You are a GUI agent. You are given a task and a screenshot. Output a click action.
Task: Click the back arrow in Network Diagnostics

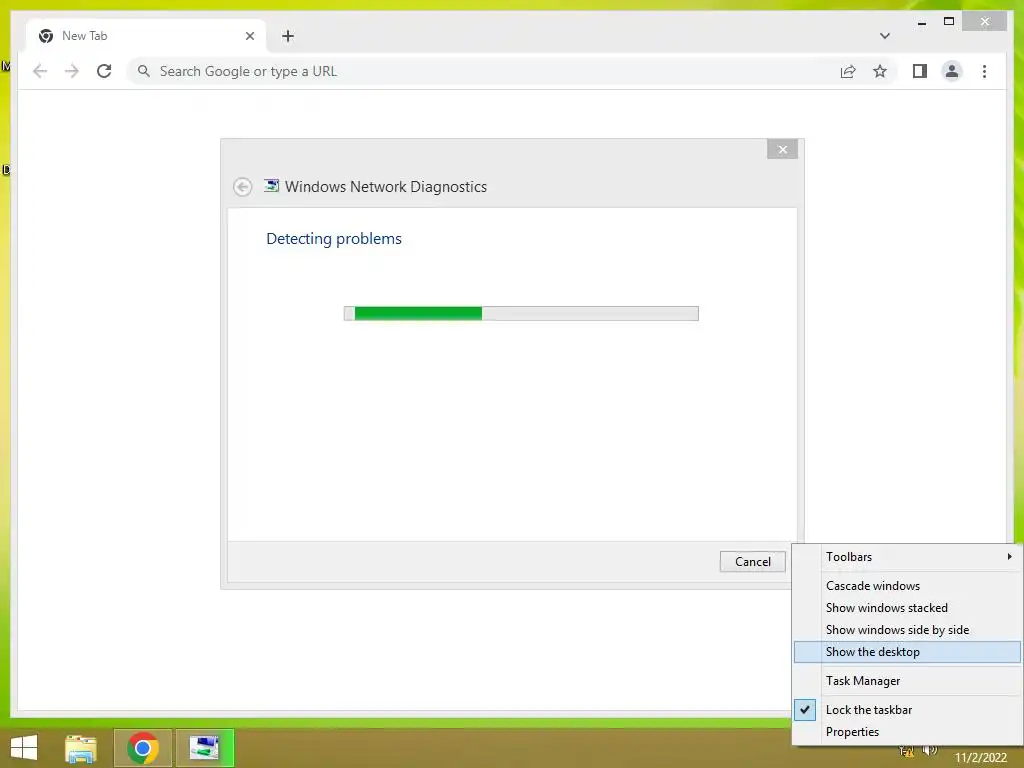pos(242,187)
